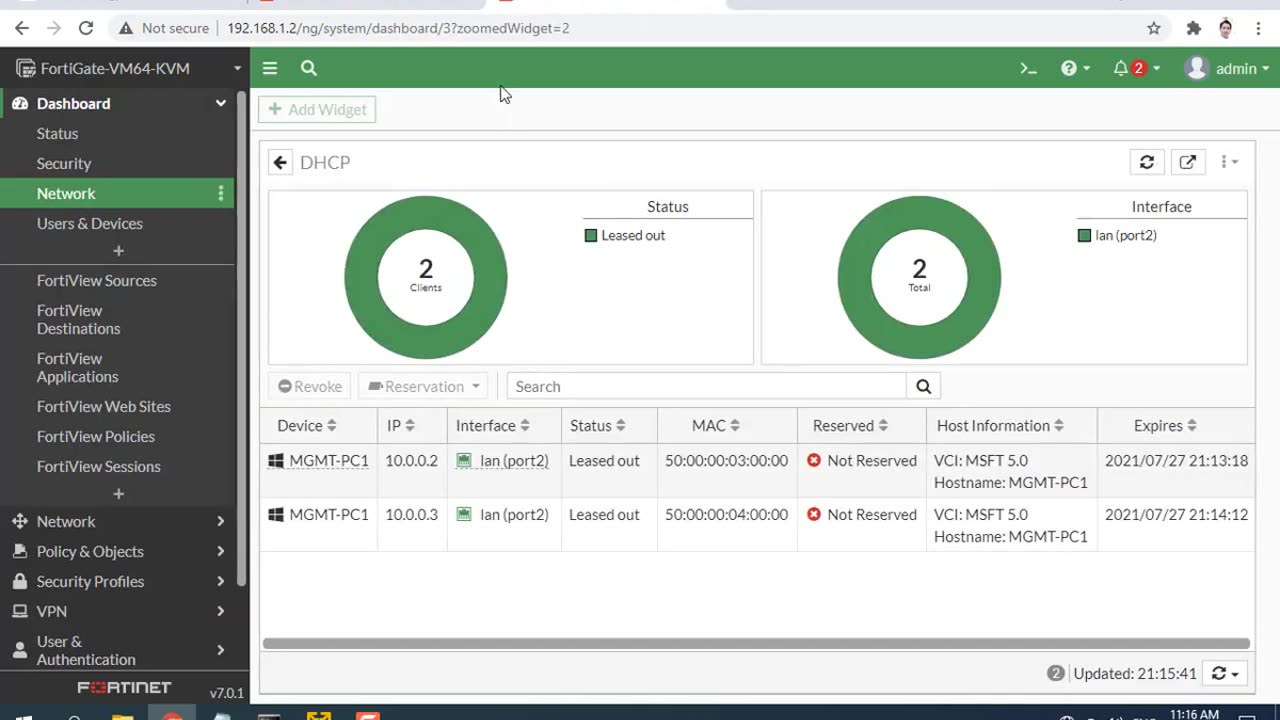Click lan (port2) interface link for 10.0.0.3
Screen dimensions: 1280x720
click(514, 515)
